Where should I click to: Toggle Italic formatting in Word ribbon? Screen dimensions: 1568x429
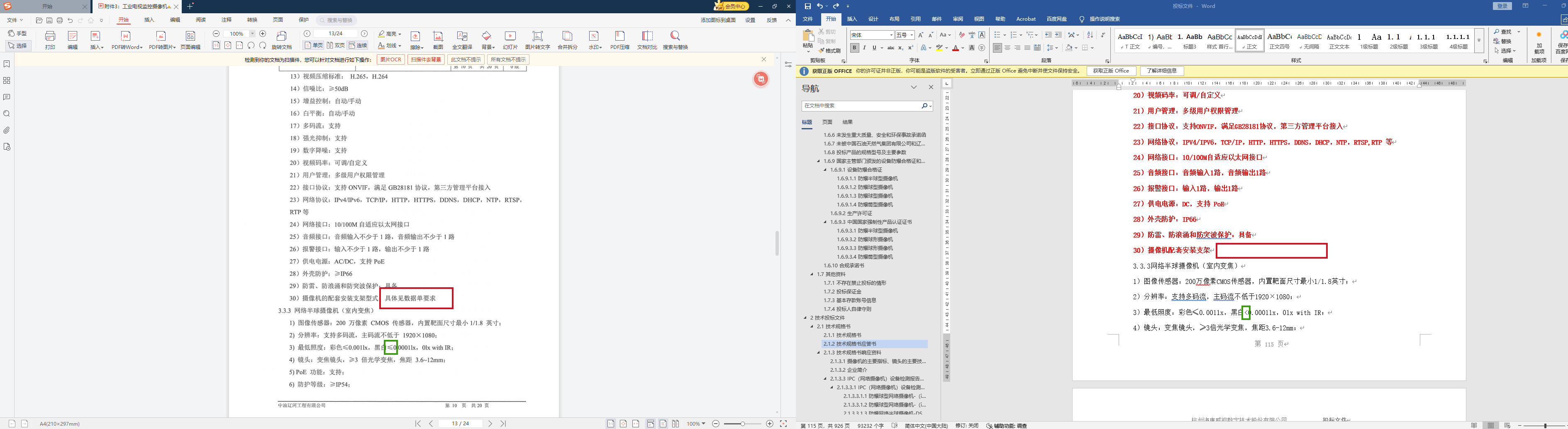[x=864, y=47]
